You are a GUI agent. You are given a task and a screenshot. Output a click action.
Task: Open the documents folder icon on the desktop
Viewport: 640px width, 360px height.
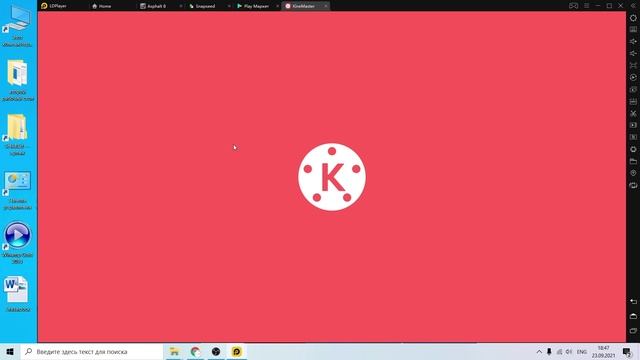tap(17, 80)
